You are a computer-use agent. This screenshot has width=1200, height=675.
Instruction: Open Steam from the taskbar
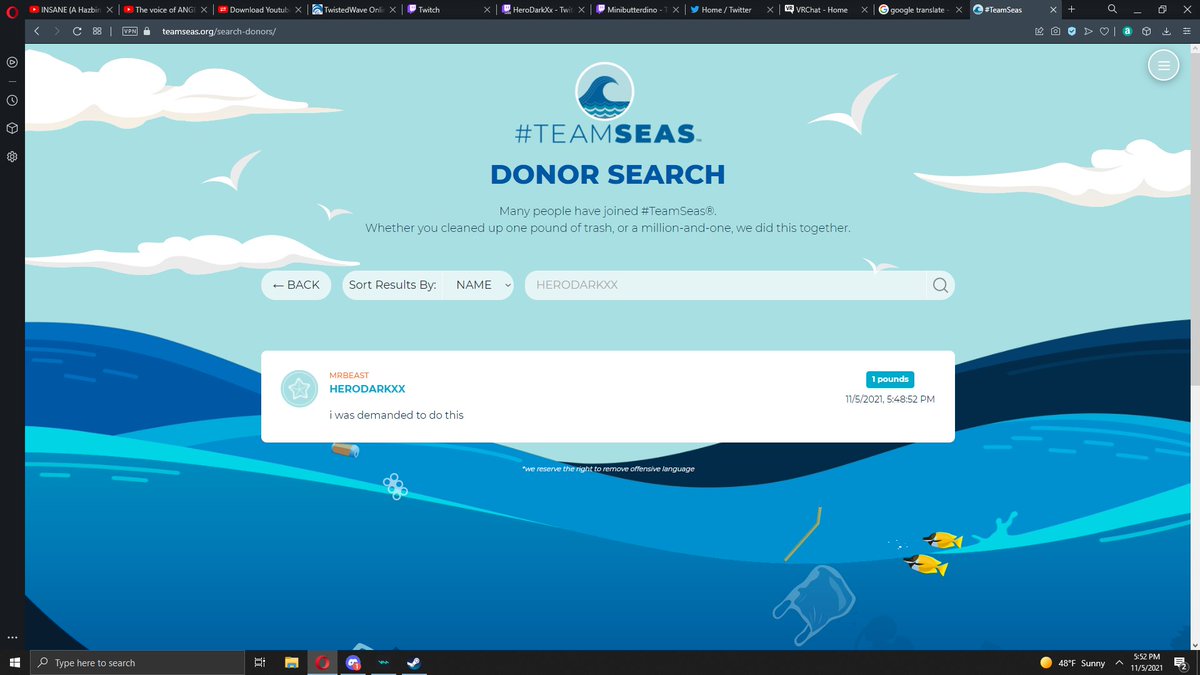tap(415, 662)
